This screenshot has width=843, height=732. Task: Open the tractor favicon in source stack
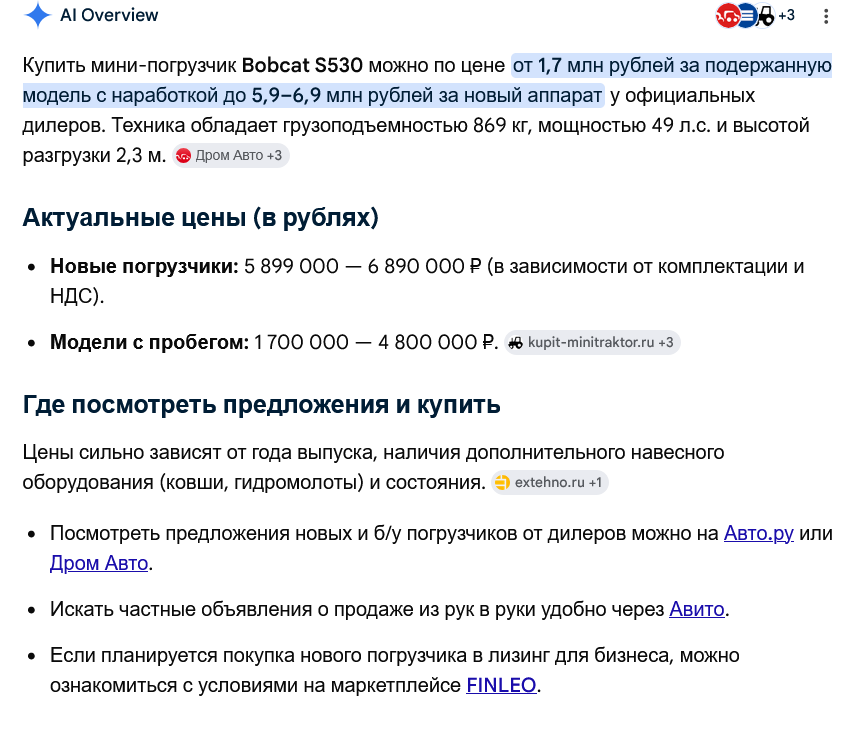click(765, 16)
